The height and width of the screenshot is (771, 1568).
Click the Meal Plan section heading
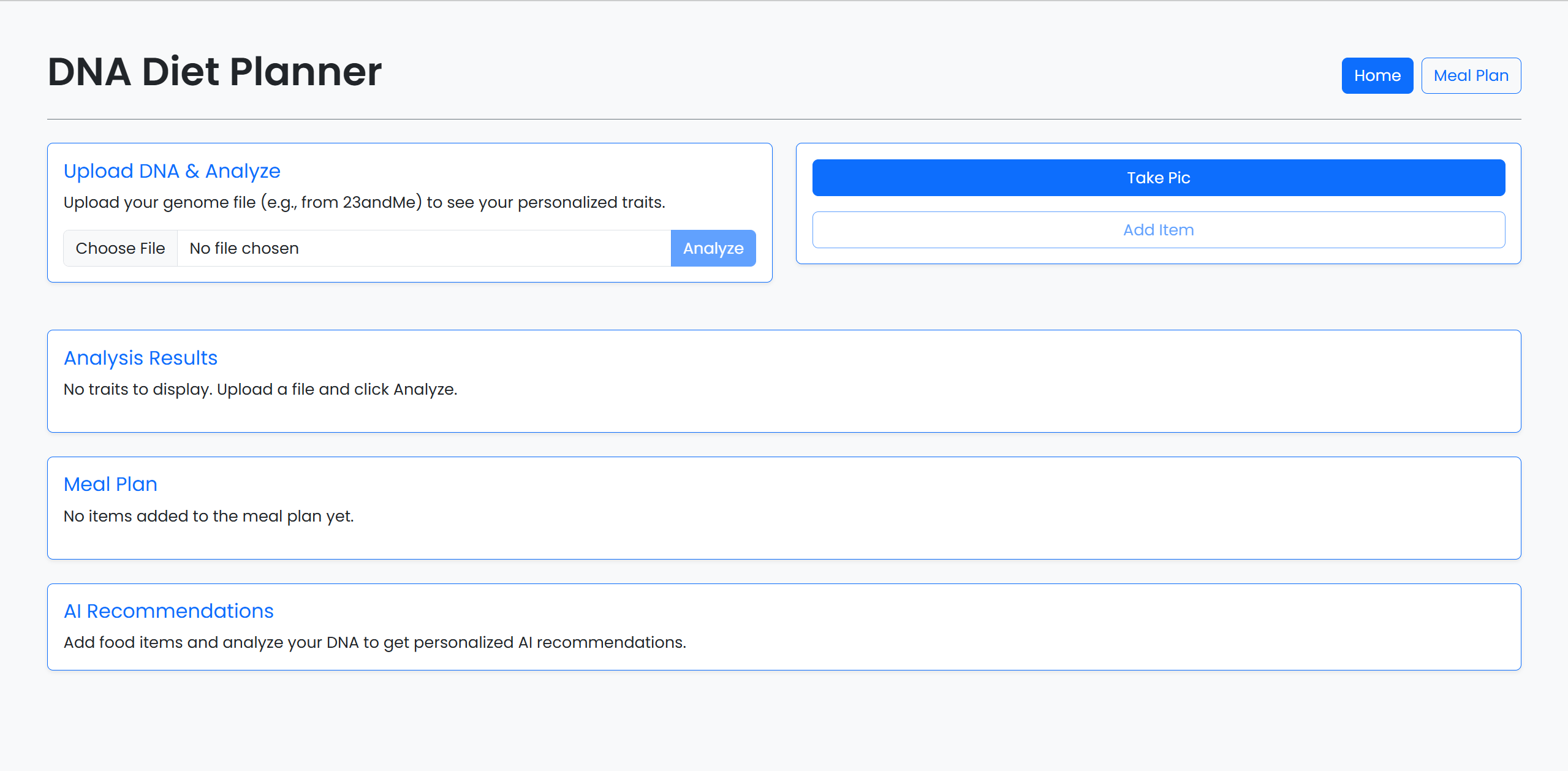pyautogui.click(x=110, y=484)
